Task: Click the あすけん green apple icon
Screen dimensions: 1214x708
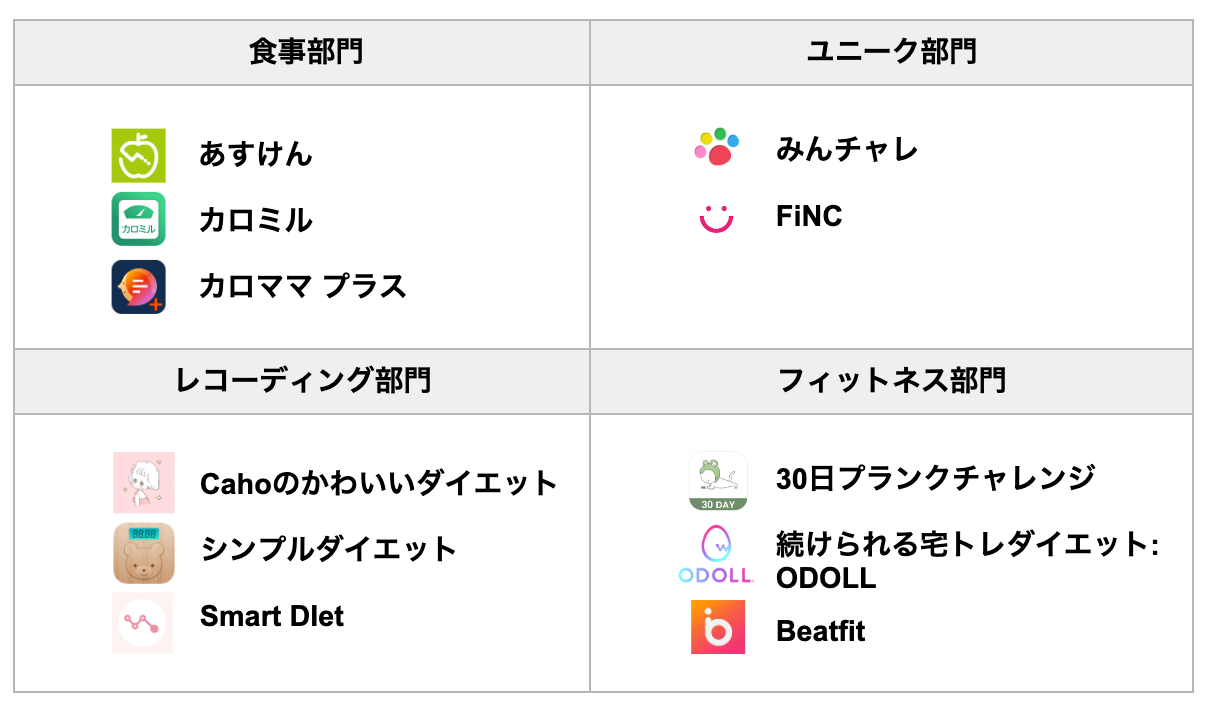Action: (138, 155)
